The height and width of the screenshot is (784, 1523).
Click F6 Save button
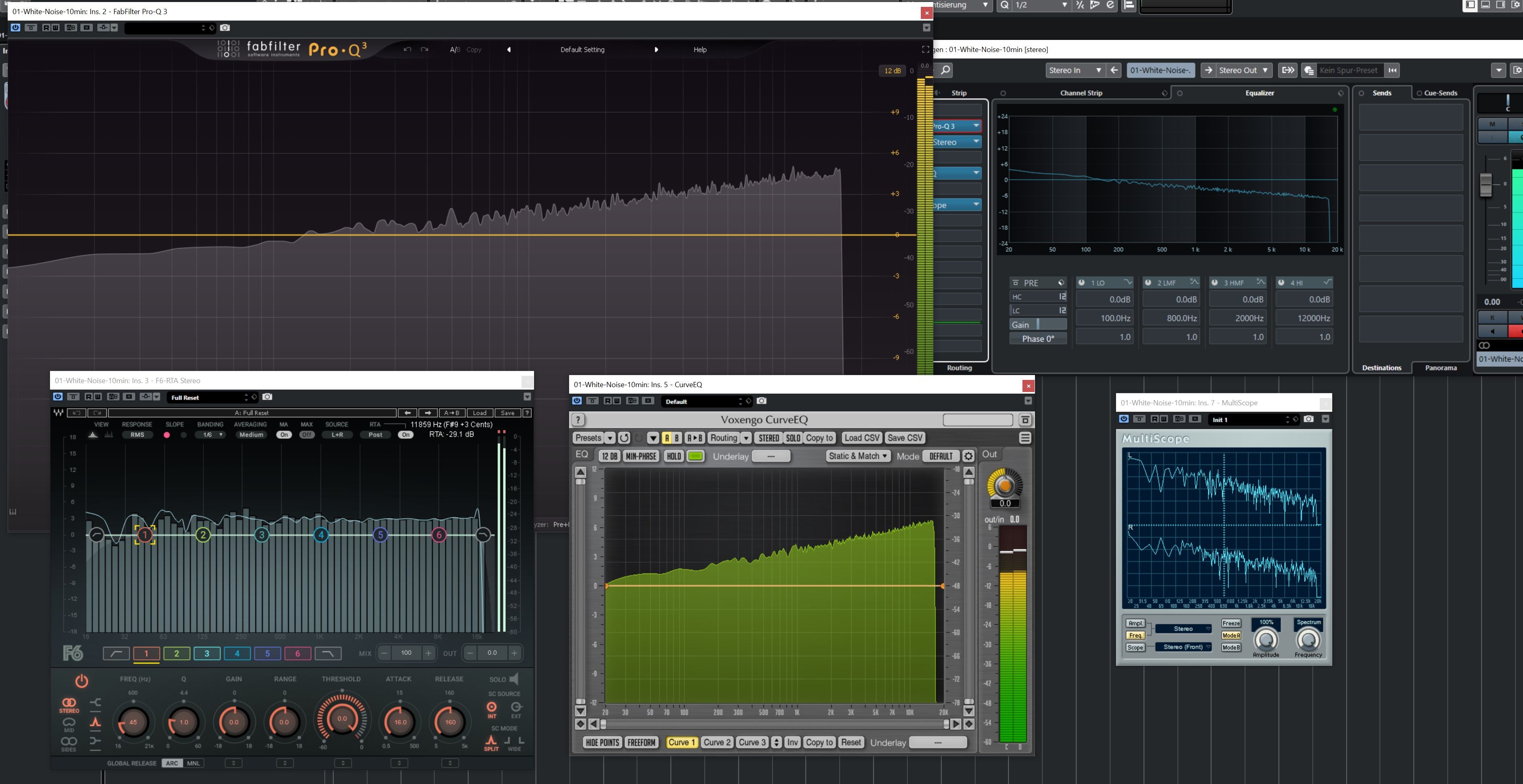pyautogui.click(x=507, y=413)
